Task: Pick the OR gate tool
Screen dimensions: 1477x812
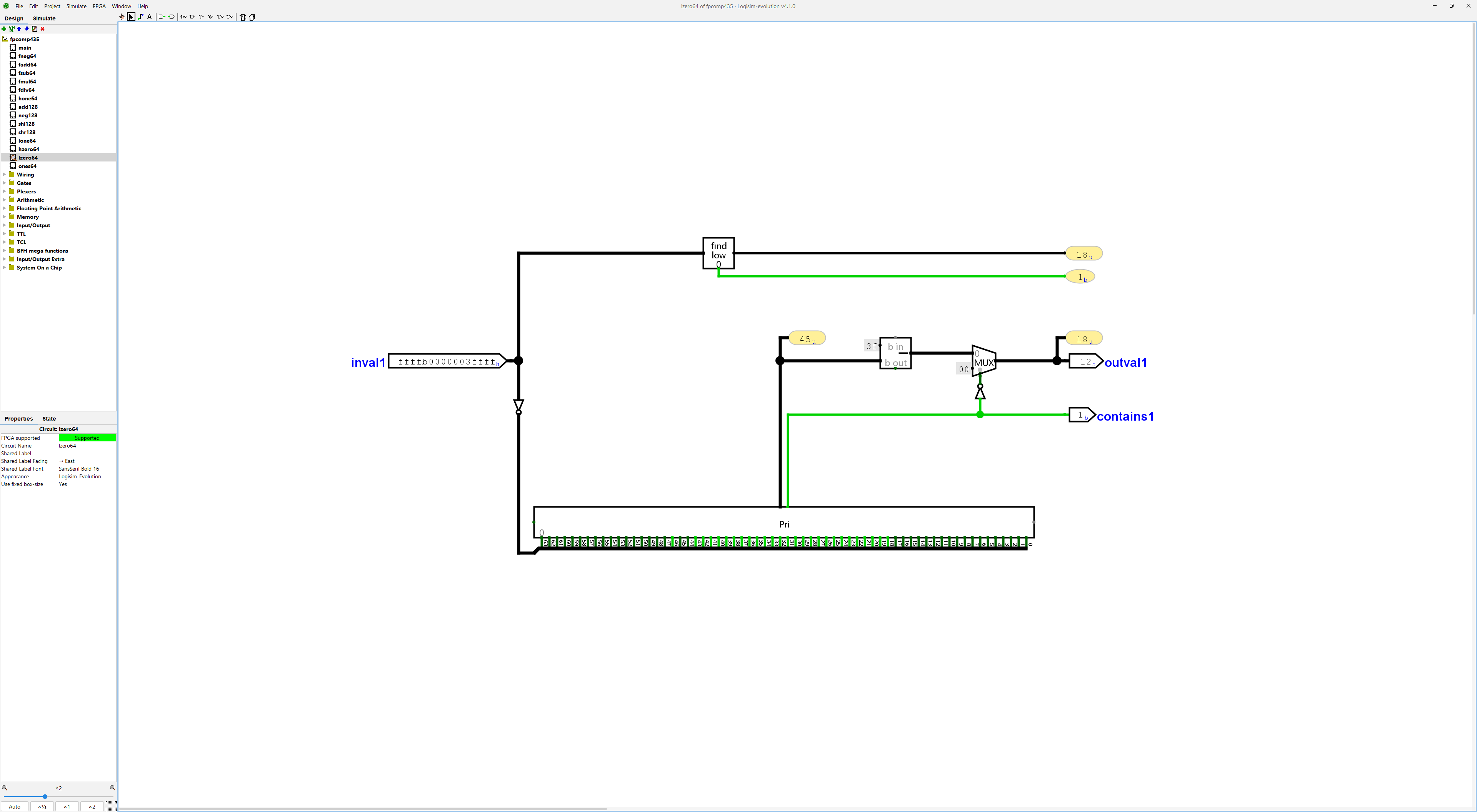Action: point(201,17)
